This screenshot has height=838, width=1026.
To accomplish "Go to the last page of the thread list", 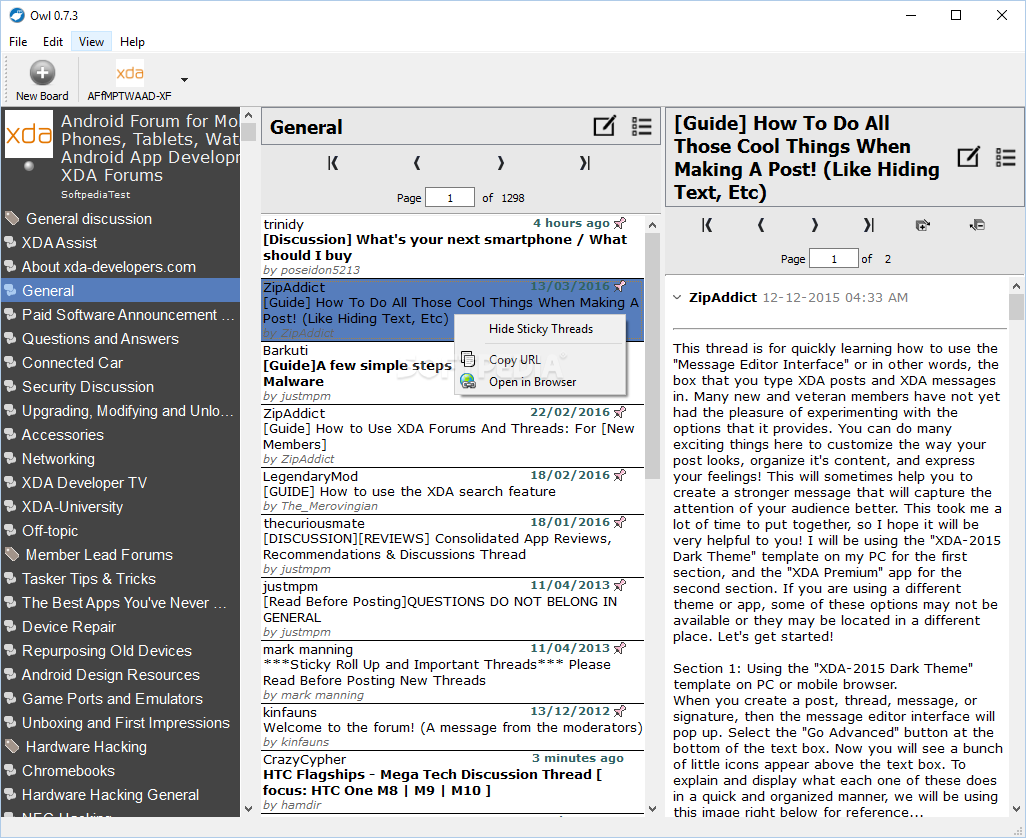I will (x=585, y=164).
